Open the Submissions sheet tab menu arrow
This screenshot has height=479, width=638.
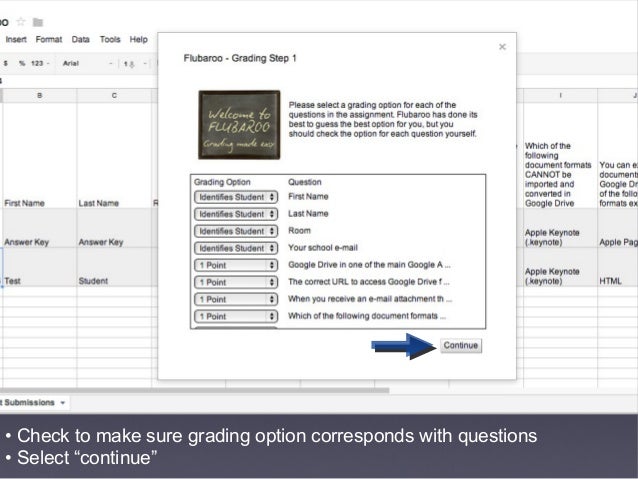63,403
